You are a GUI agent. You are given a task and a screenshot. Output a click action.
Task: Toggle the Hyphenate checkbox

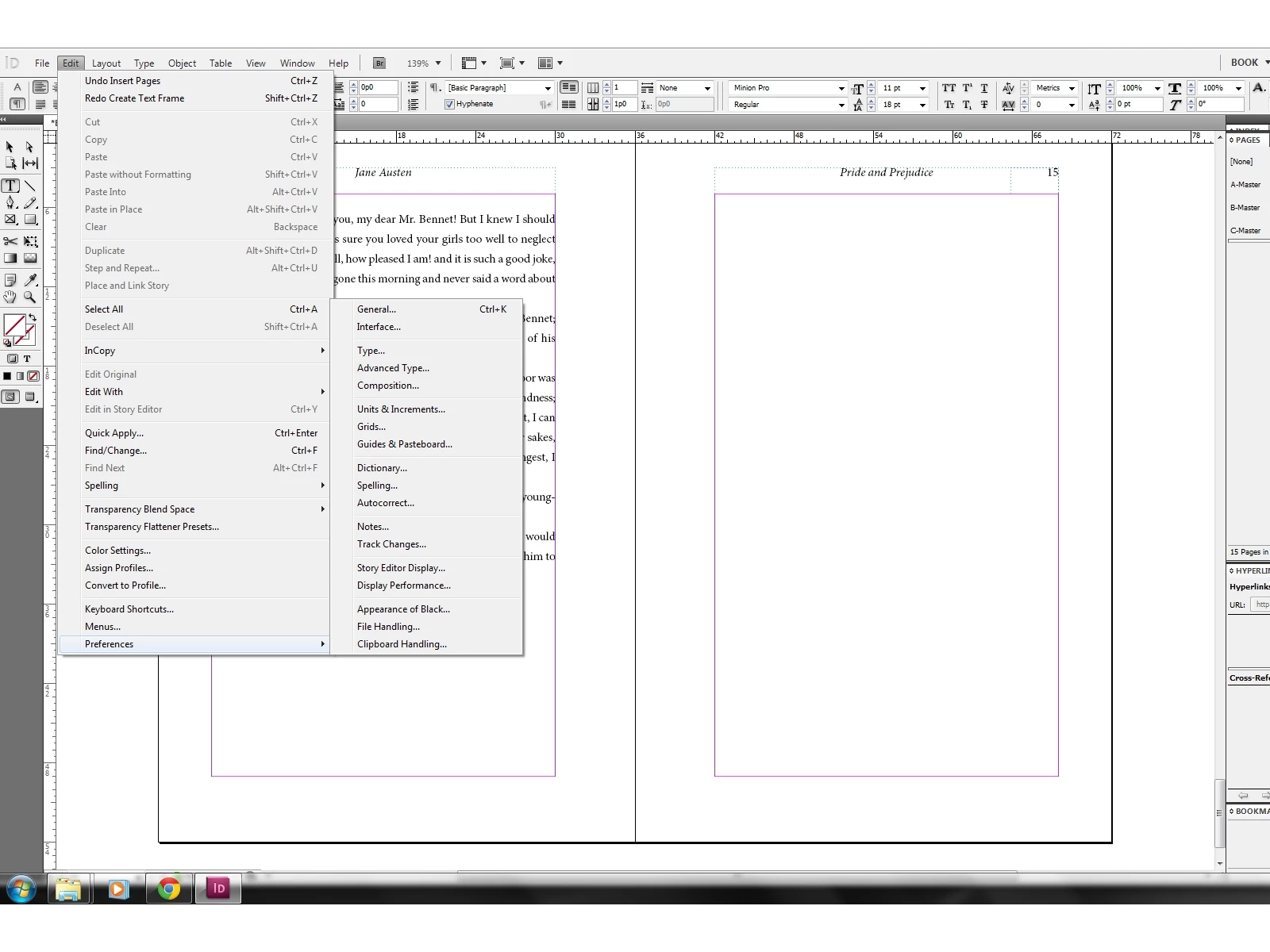point(450,104)
